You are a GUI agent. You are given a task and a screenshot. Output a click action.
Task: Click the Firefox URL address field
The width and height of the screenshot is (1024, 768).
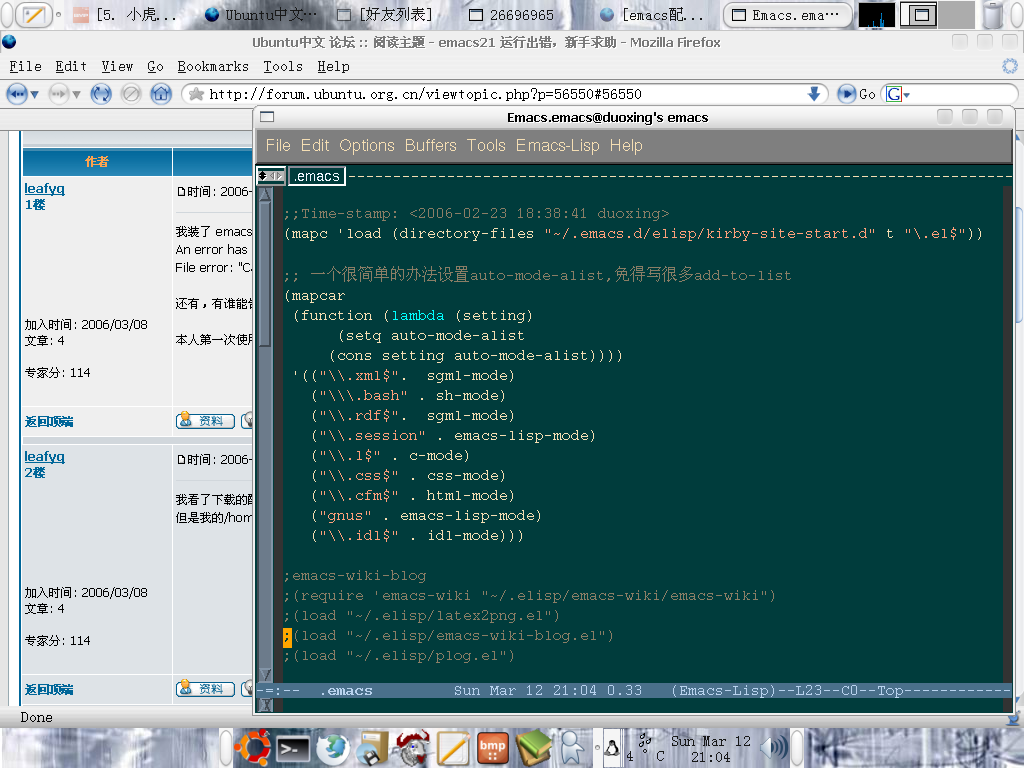(x=504, y=94)
